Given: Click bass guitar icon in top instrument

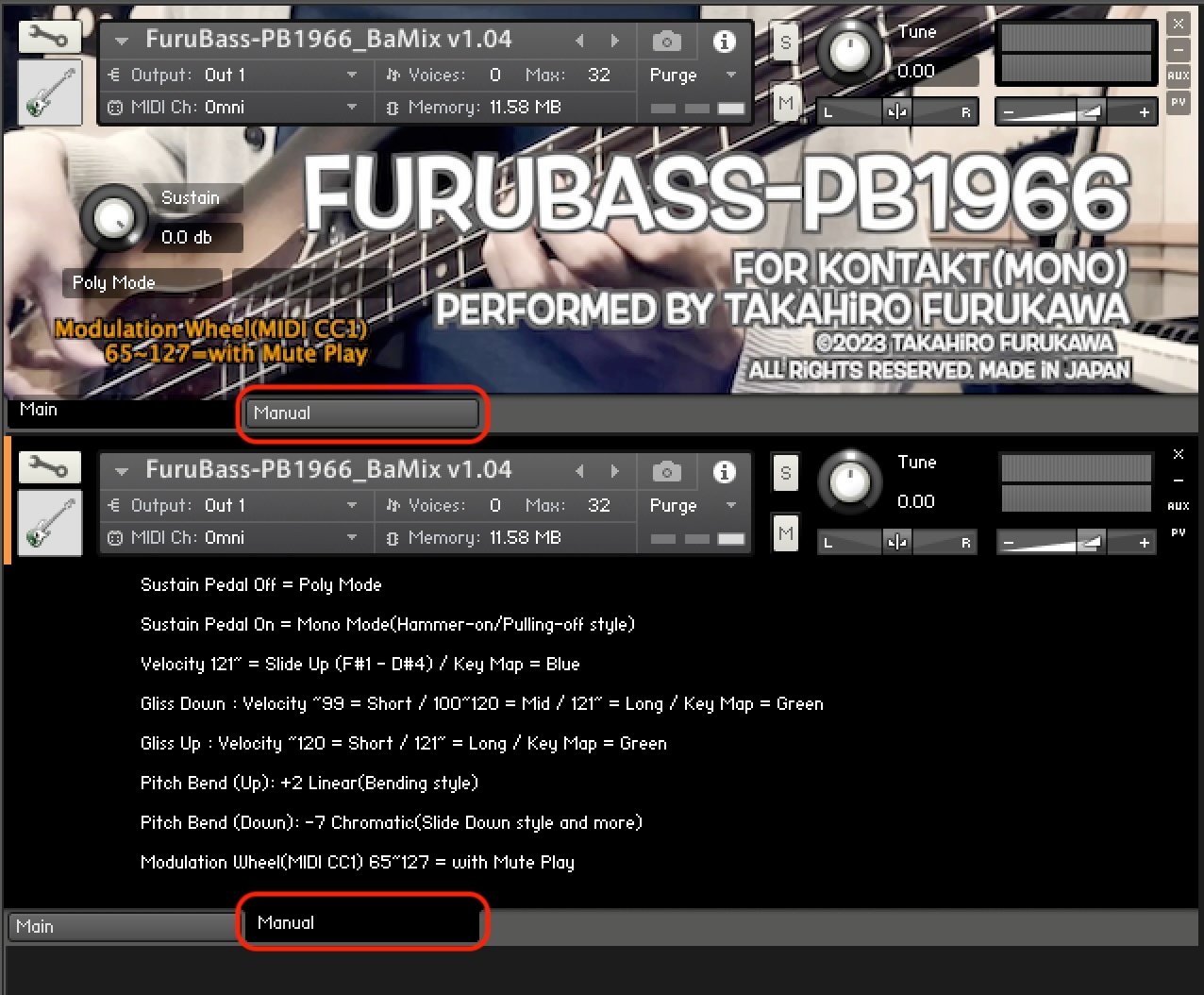Looking at the screenshot, I should [x=49, y=92].
